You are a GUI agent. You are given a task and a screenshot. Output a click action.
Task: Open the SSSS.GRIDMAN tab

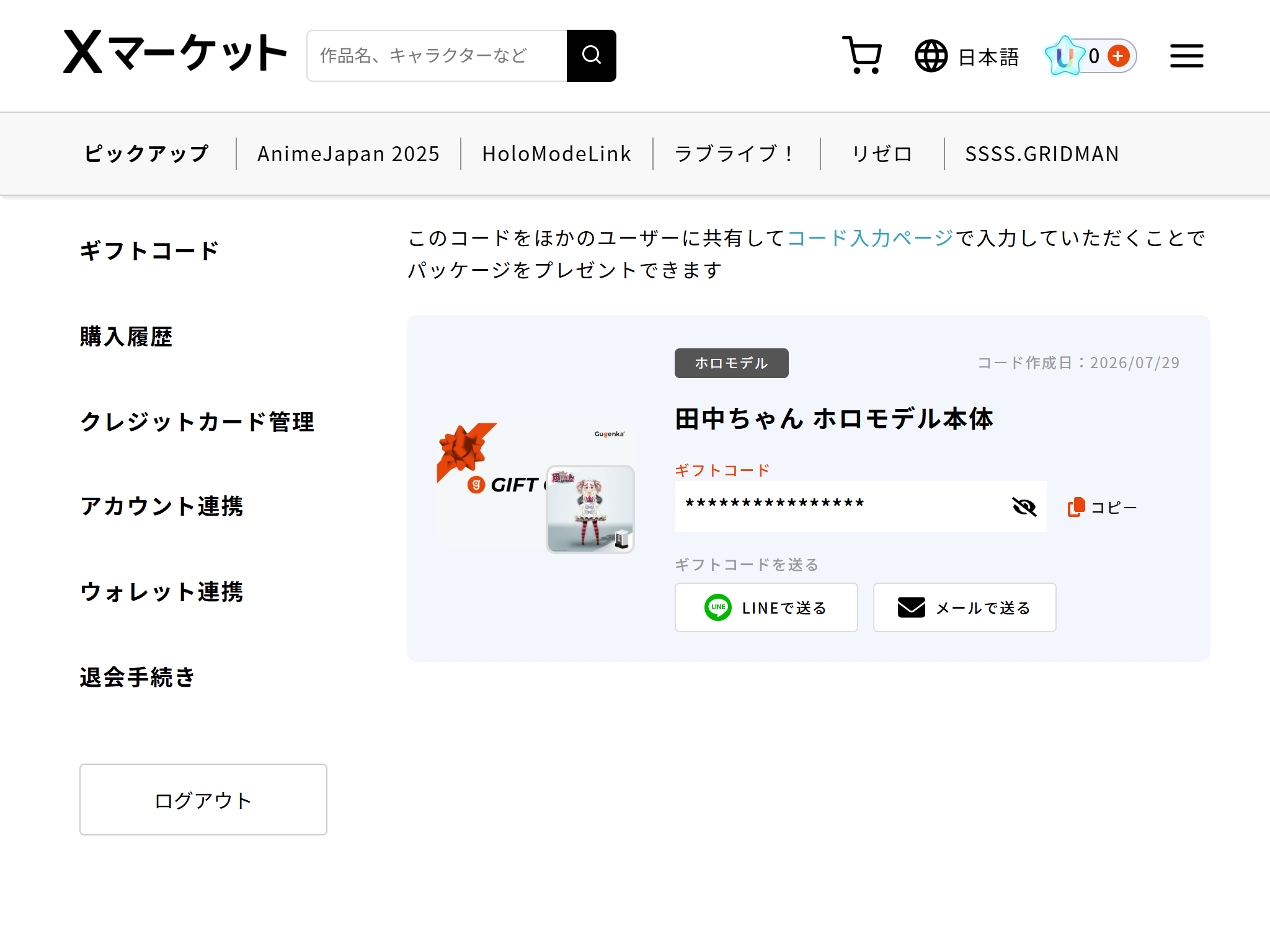pyautogui.click(x=1042, y=154)
